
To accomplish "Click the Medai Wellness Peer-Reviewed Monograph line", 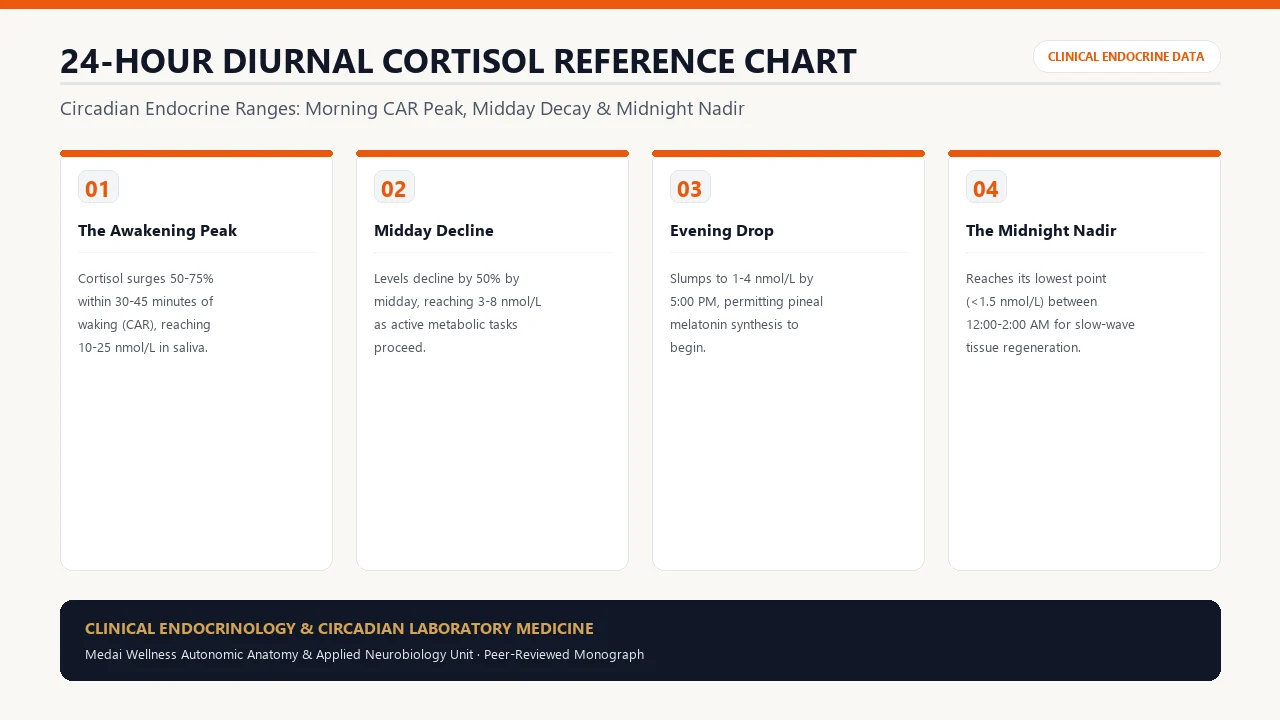I will tap(364, 655).
